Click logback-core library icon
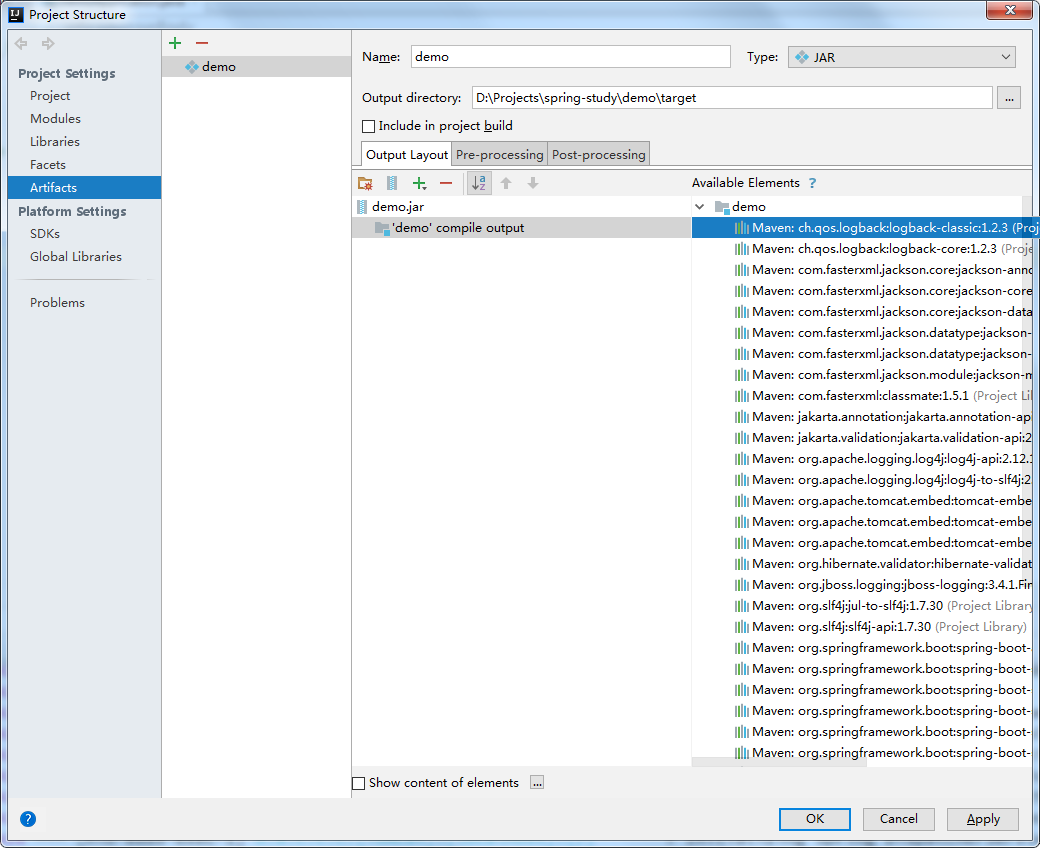1040x848 pixels. [x=742, y=249]
